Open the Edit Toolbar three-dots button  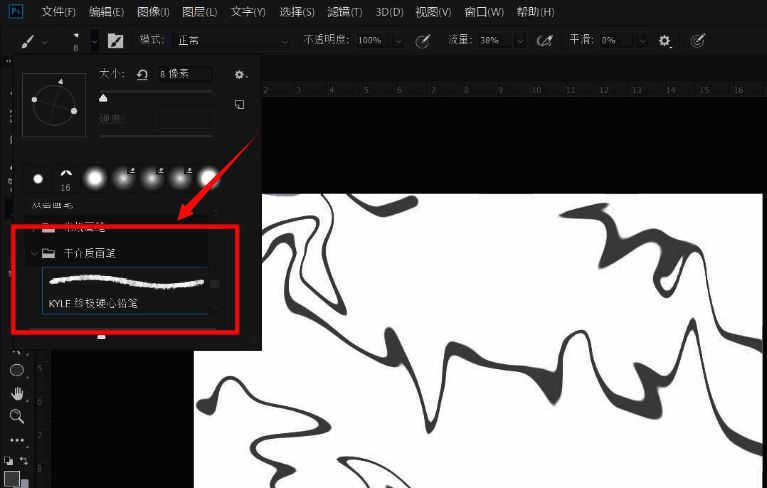point(17,440)
